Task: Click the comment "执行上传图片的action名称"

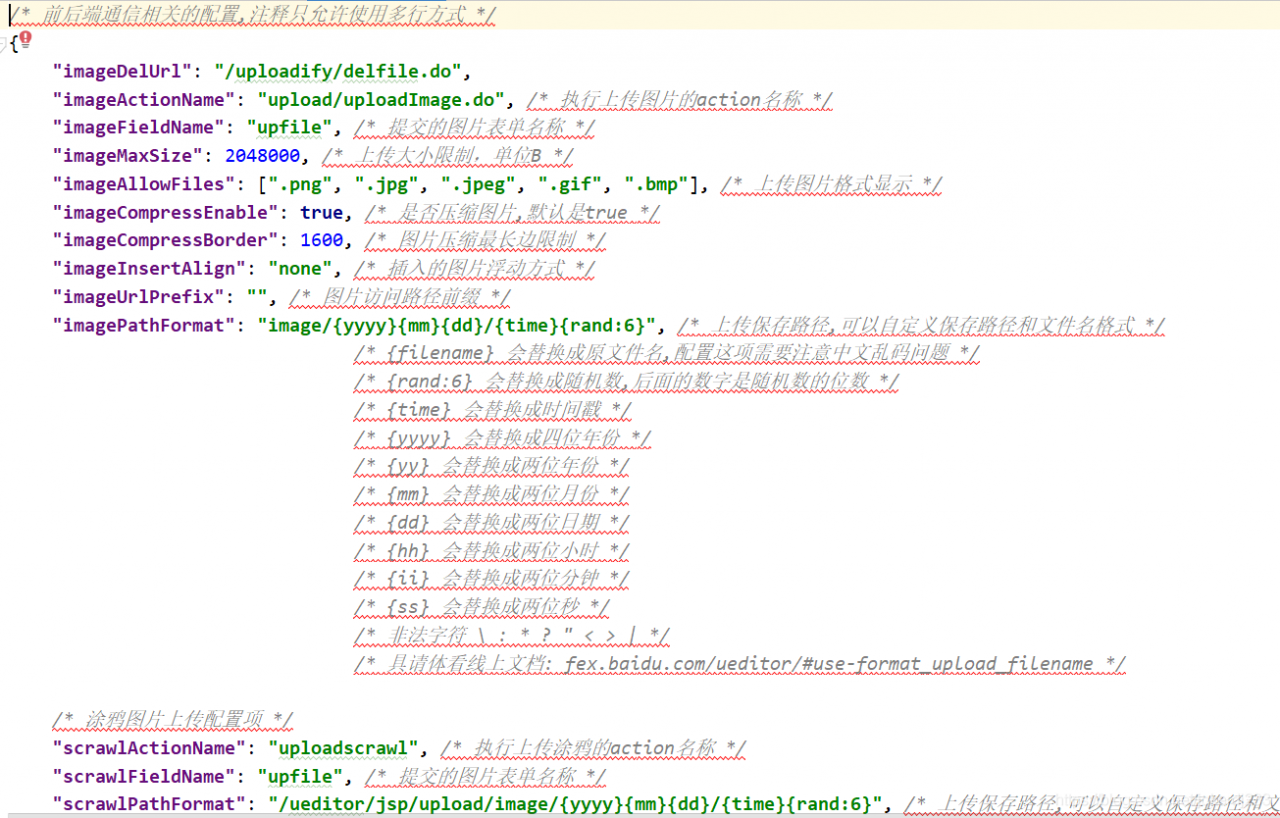Action: click(679, 100)
